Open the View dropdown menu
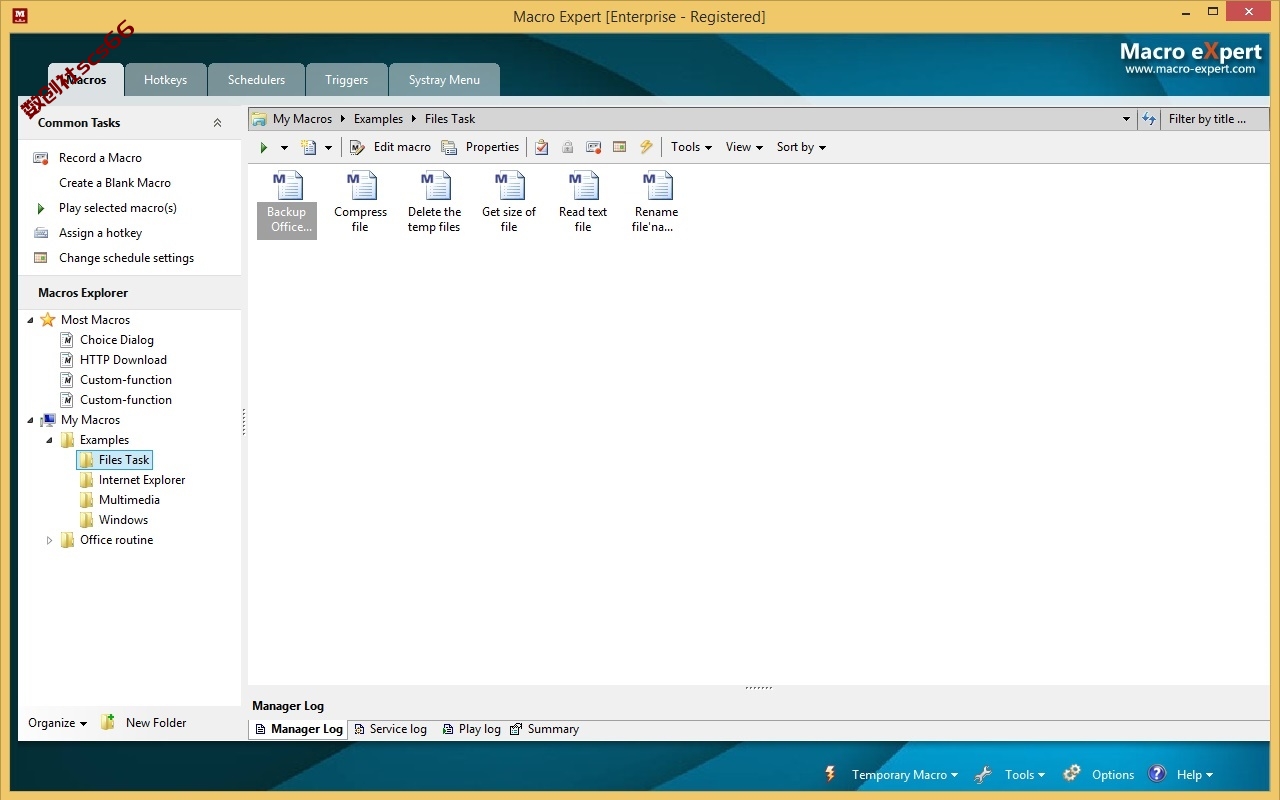This screenshot has width=1280, height=800. click(x=744, y=147)
